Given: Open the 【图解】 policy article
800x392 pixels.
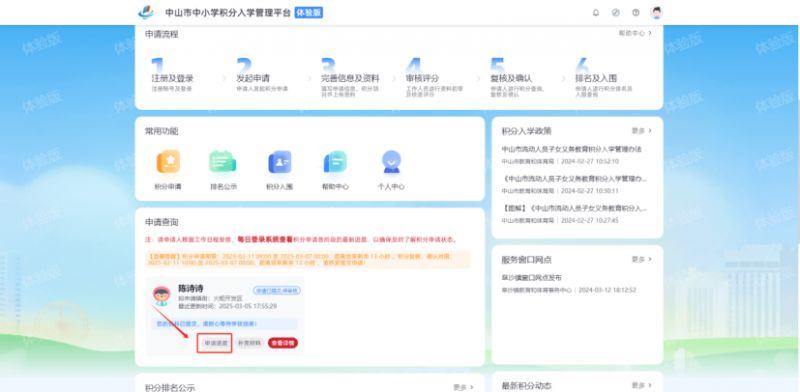Looking at the screenshot, I should [574, 208].
